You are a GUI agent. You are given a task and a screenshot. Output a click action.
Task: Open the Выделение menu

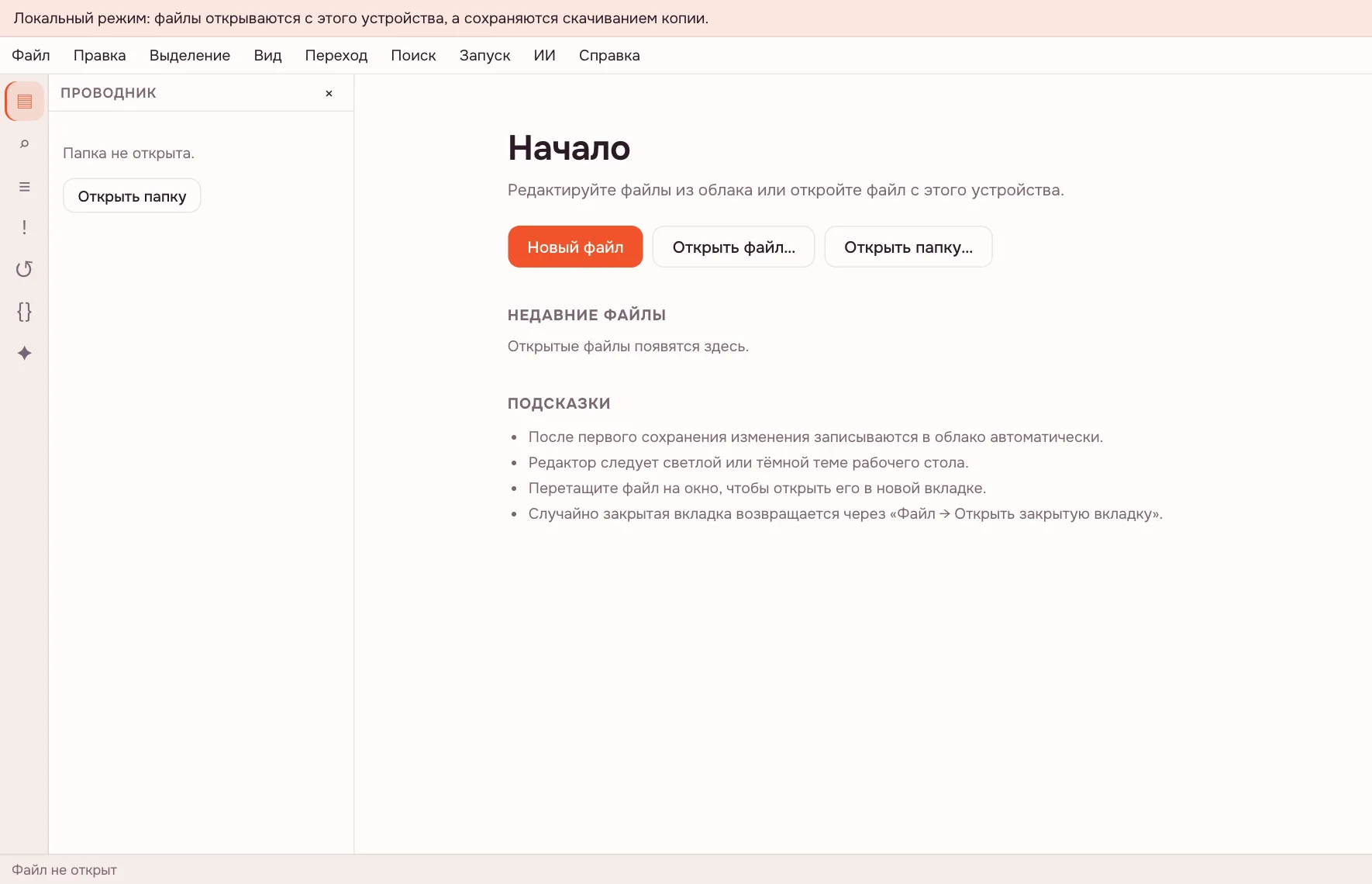tap(190, 56)
